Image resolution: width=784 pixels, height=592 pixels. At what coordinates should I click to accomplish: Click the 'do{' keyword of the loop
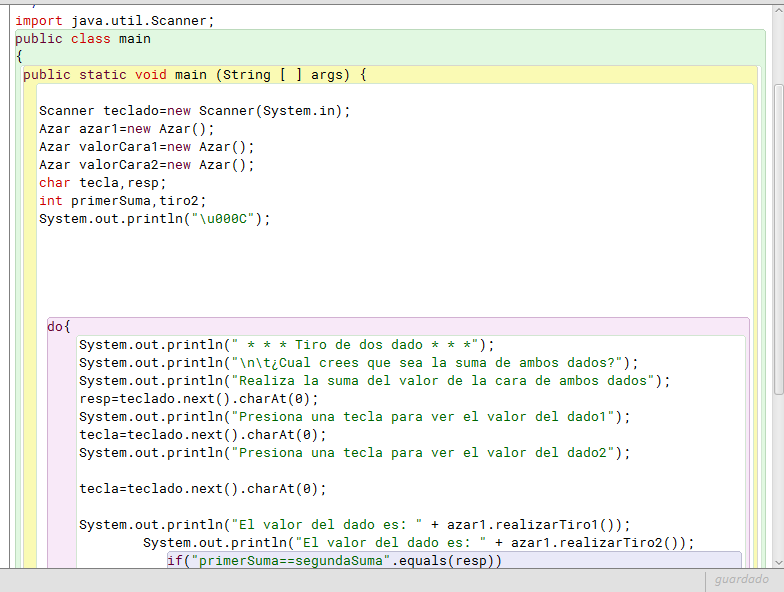pos(59,327)
